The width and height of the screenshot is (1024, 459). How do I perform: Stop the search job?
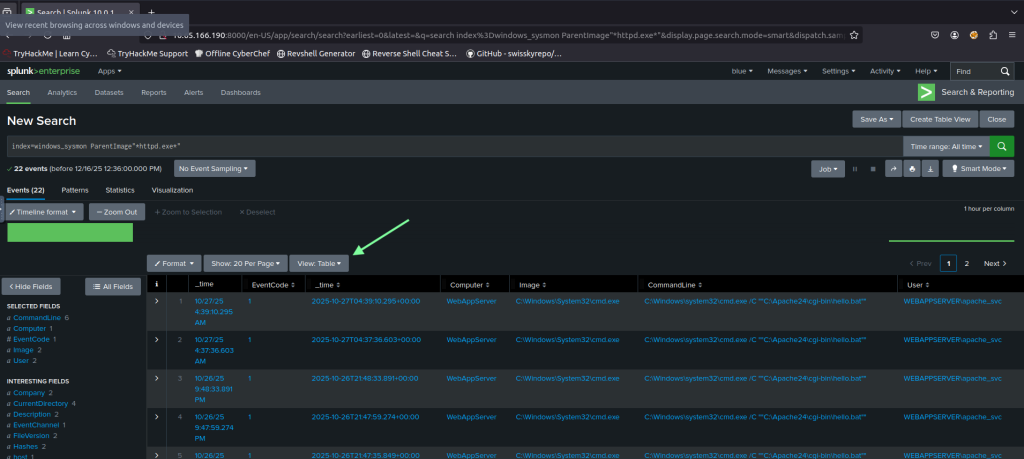coord(873,169)
